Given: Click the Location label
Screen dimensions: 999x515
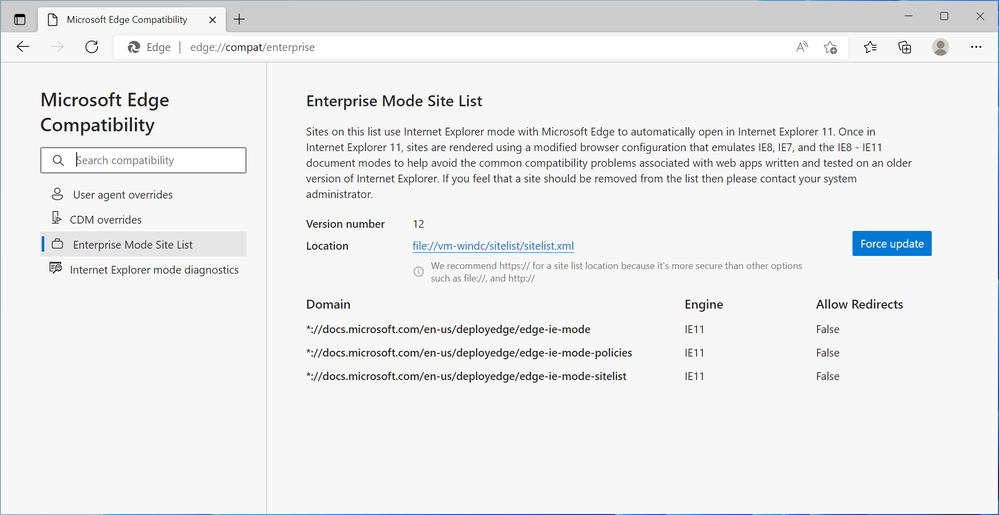Looking at the screenshot, I should click(327, 246).
